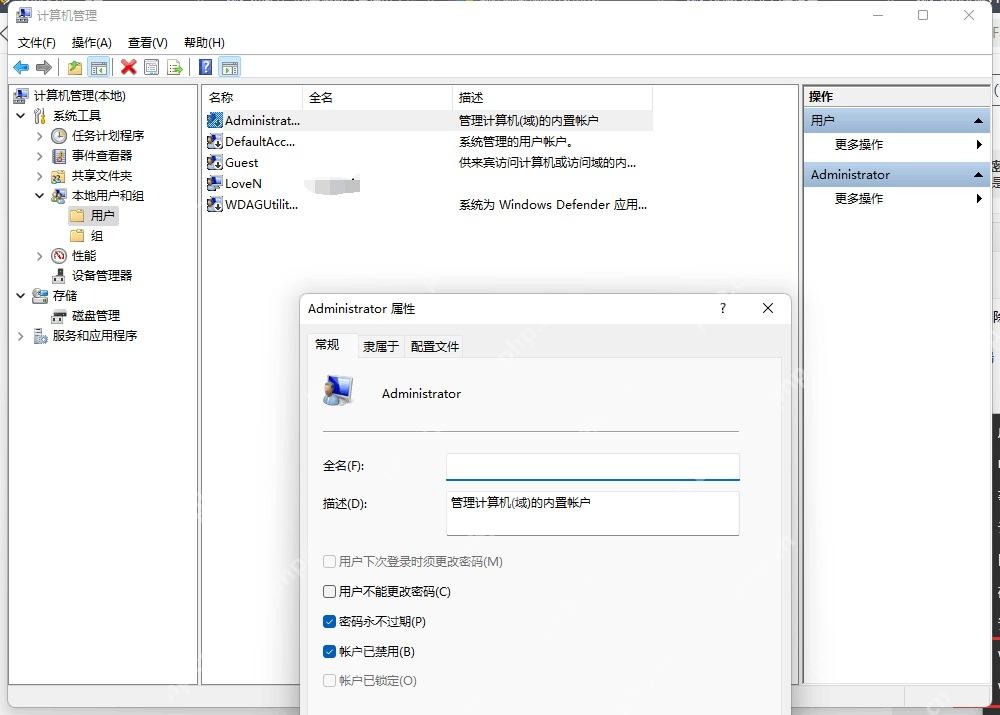The image size is (1000, 715).
Task: Click the Administrator user icon in list
Action: pos(215,121)
